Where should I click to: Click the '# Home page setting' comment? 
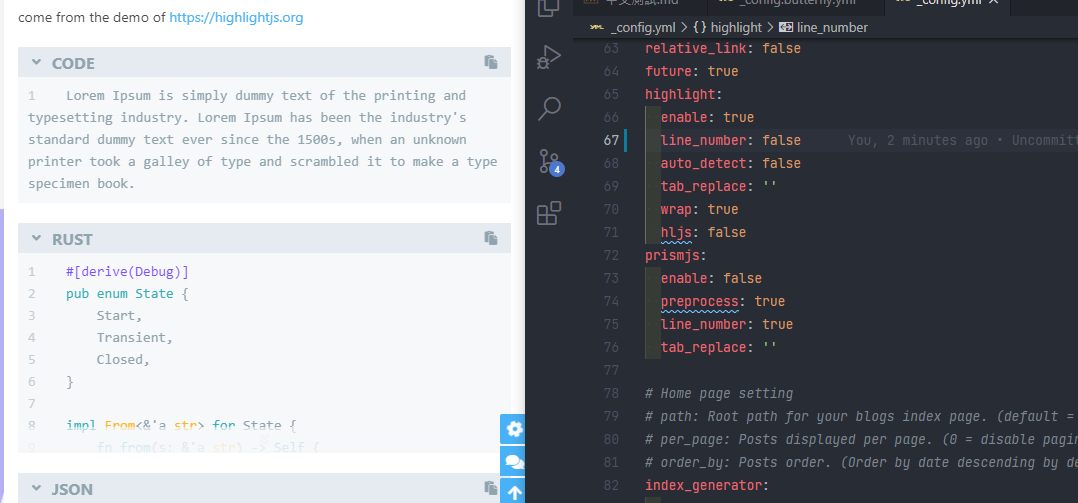[x=719, y=394]
